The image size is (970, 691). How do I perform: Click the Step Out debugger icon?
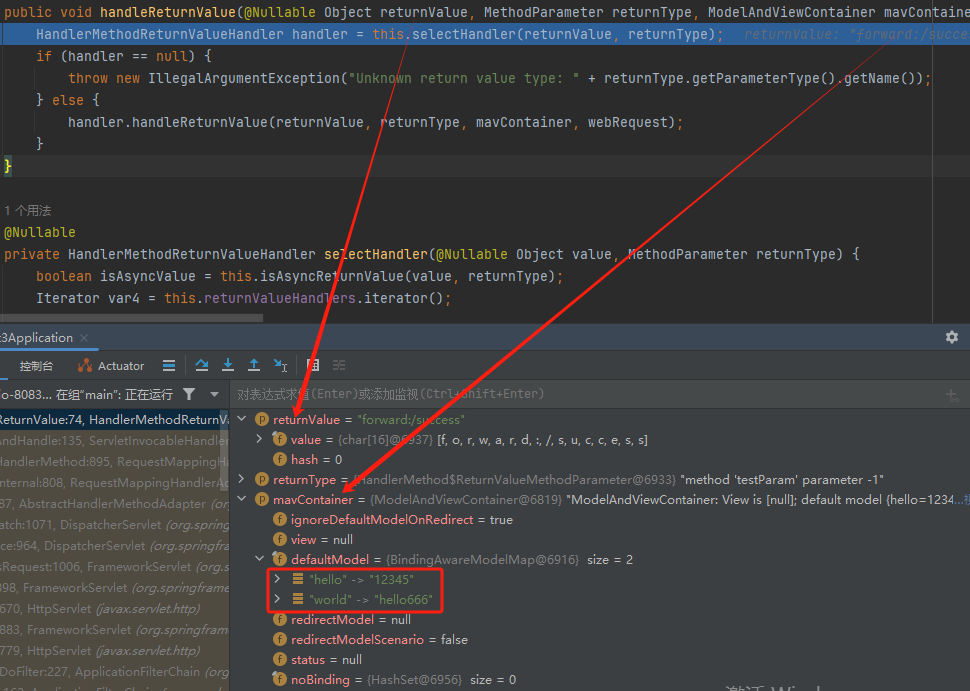pyautogui.click(x=254, y=365)
